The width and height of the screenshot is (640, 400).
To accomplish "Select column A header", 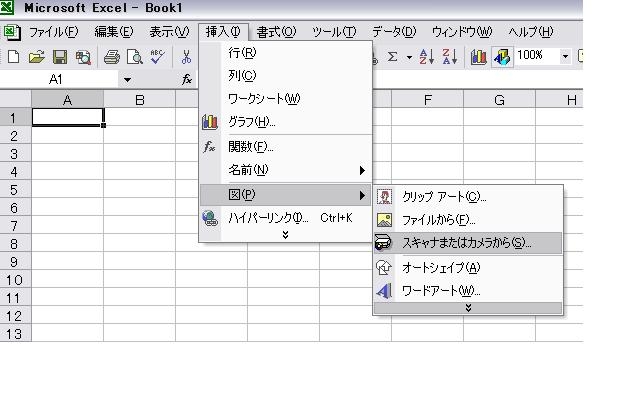I will (x=68, y=100).
